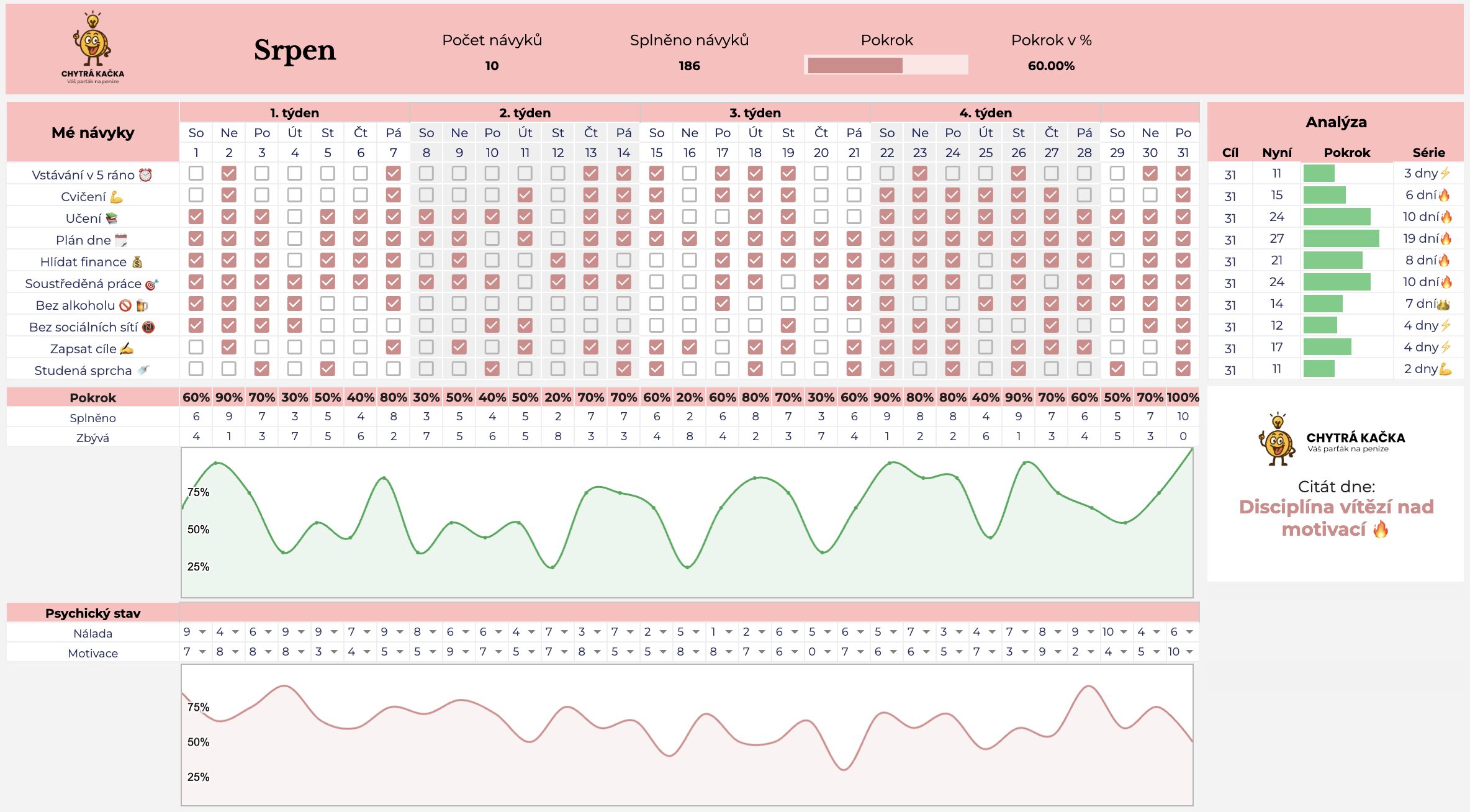Click the Pokrok progress bar in the header
This screenshot has height=812, width=1470.
click(886, 65)
